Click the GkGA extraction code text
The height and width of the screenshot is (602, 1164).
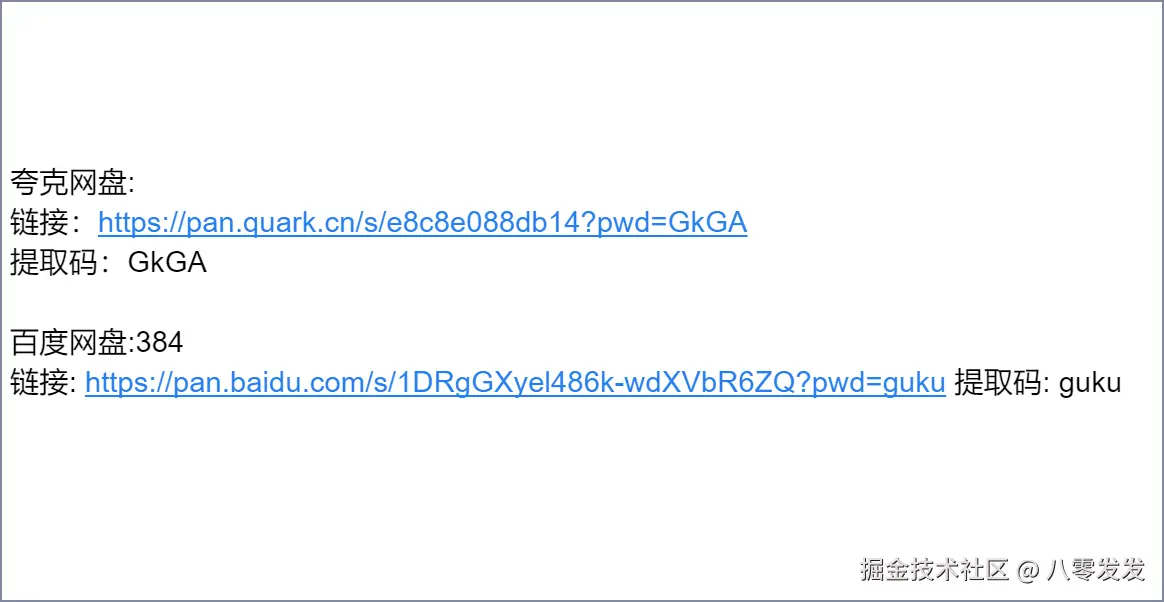pos(167,262)
